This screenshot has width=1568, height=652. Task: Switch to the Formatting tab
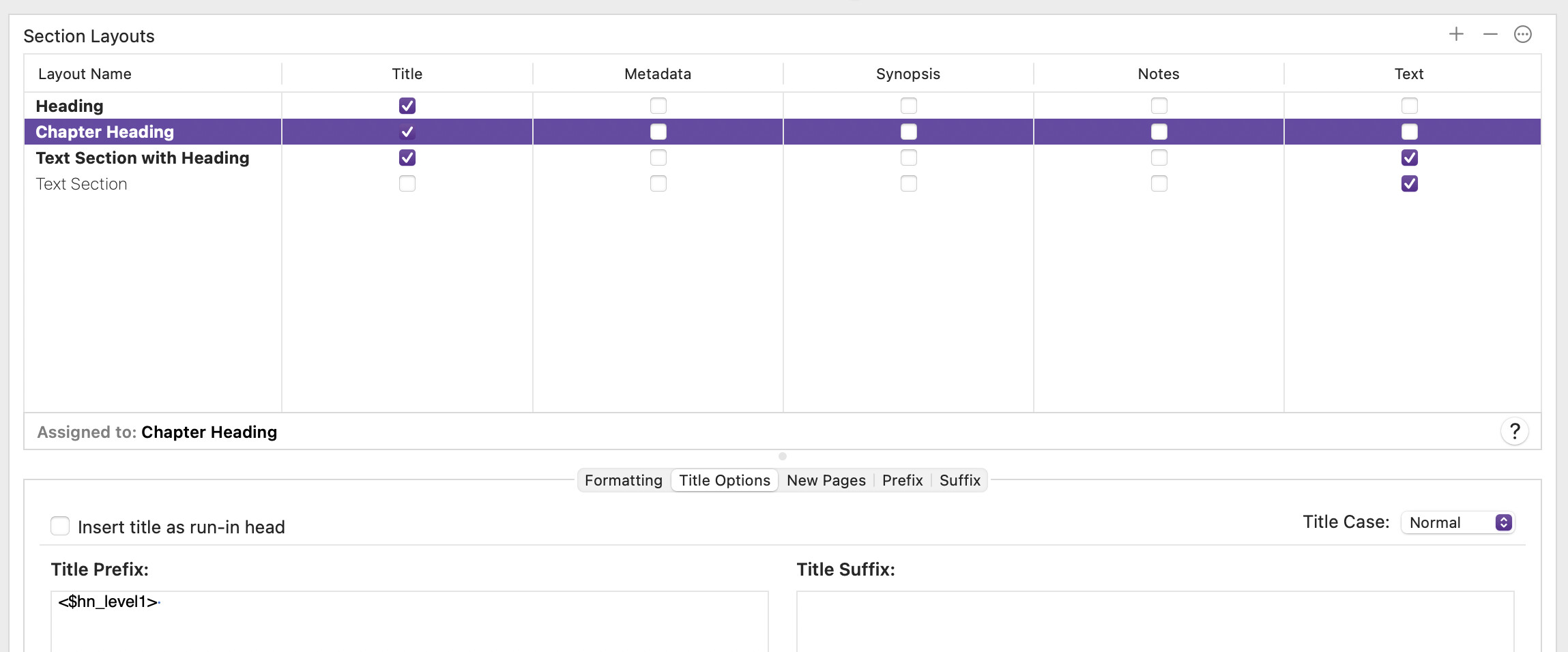623,480
